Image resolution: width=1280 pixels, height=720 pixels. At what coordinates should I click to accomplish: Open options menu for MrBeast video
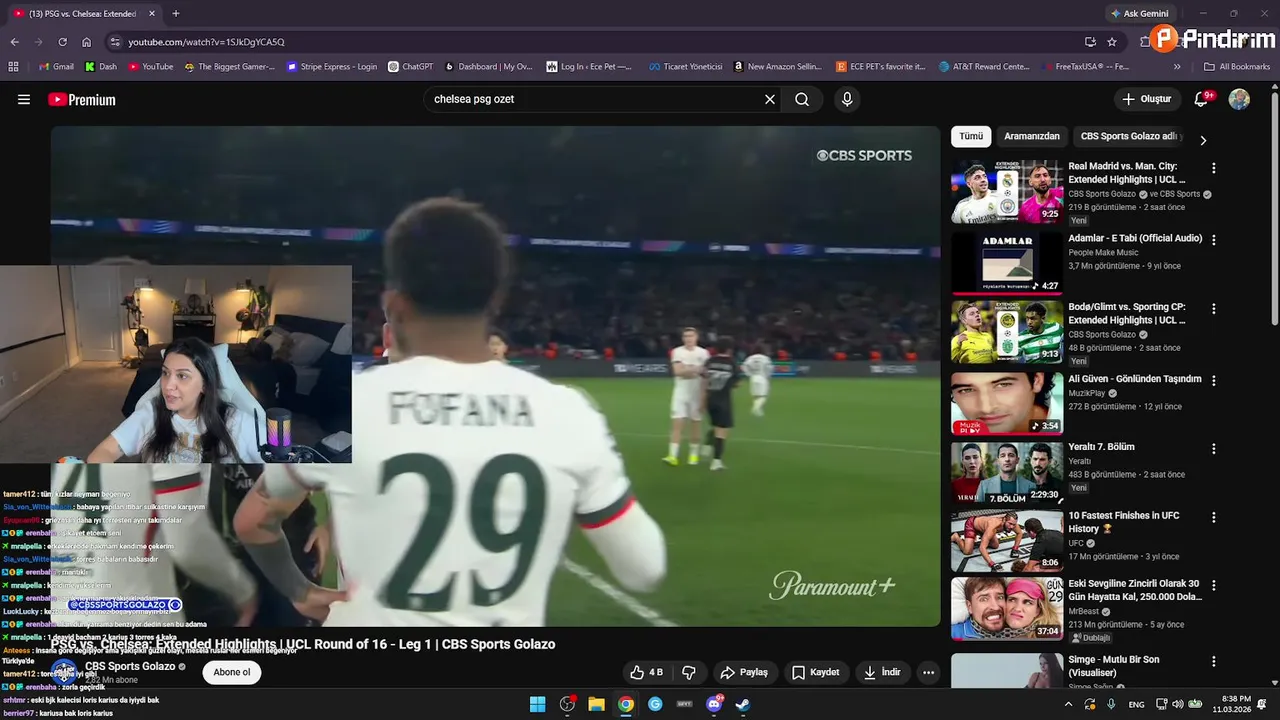[1214, 586]
